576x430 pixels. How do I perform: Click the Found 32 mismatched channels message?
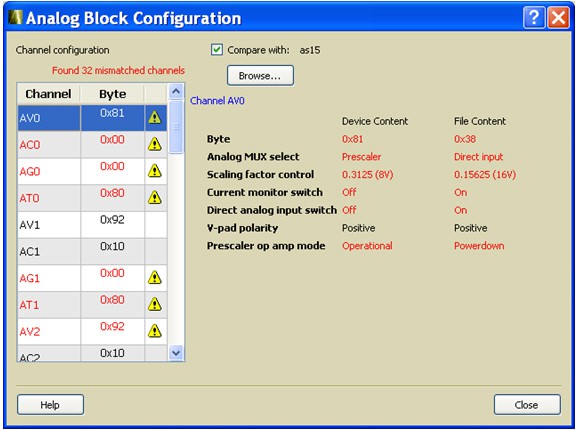(118, 70)
